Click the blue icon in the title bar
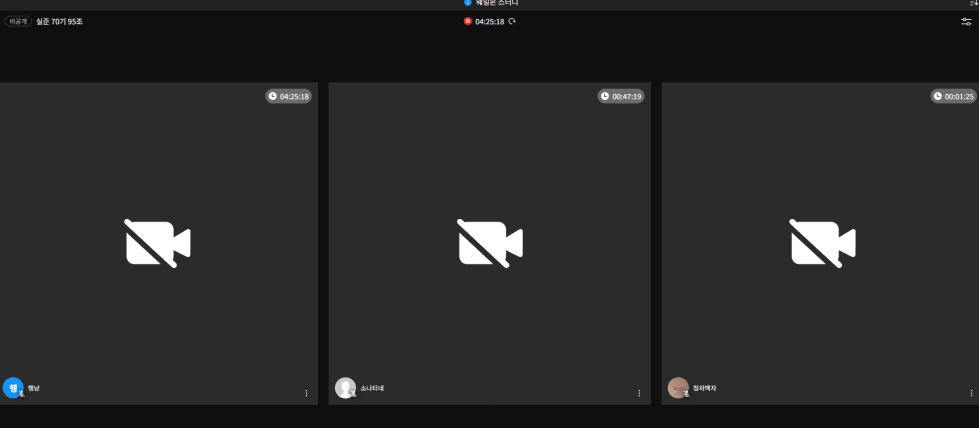 (468, 2)
